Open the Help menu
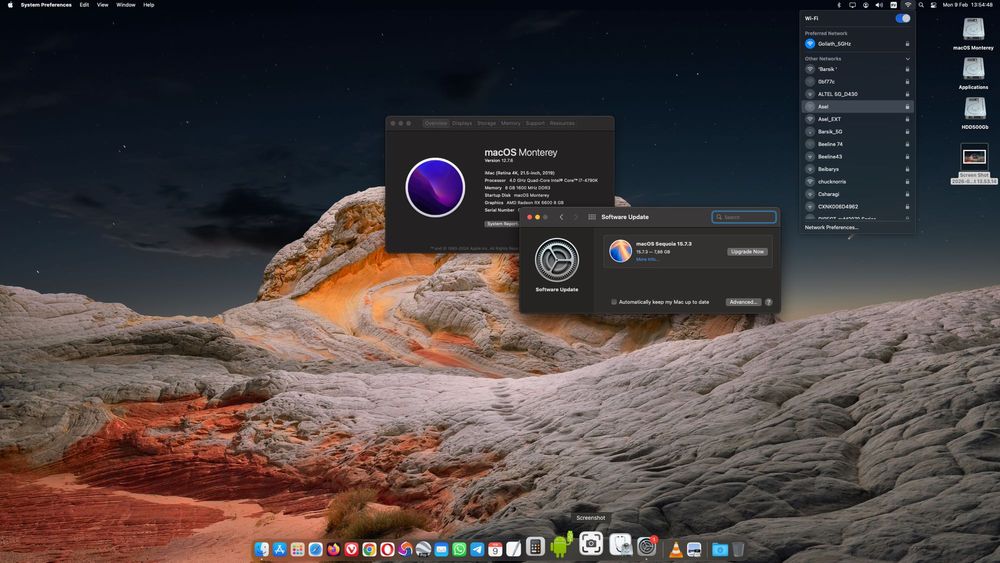Image resolution: width=1000 pixels, height=563 pixels. coord(149,4)
